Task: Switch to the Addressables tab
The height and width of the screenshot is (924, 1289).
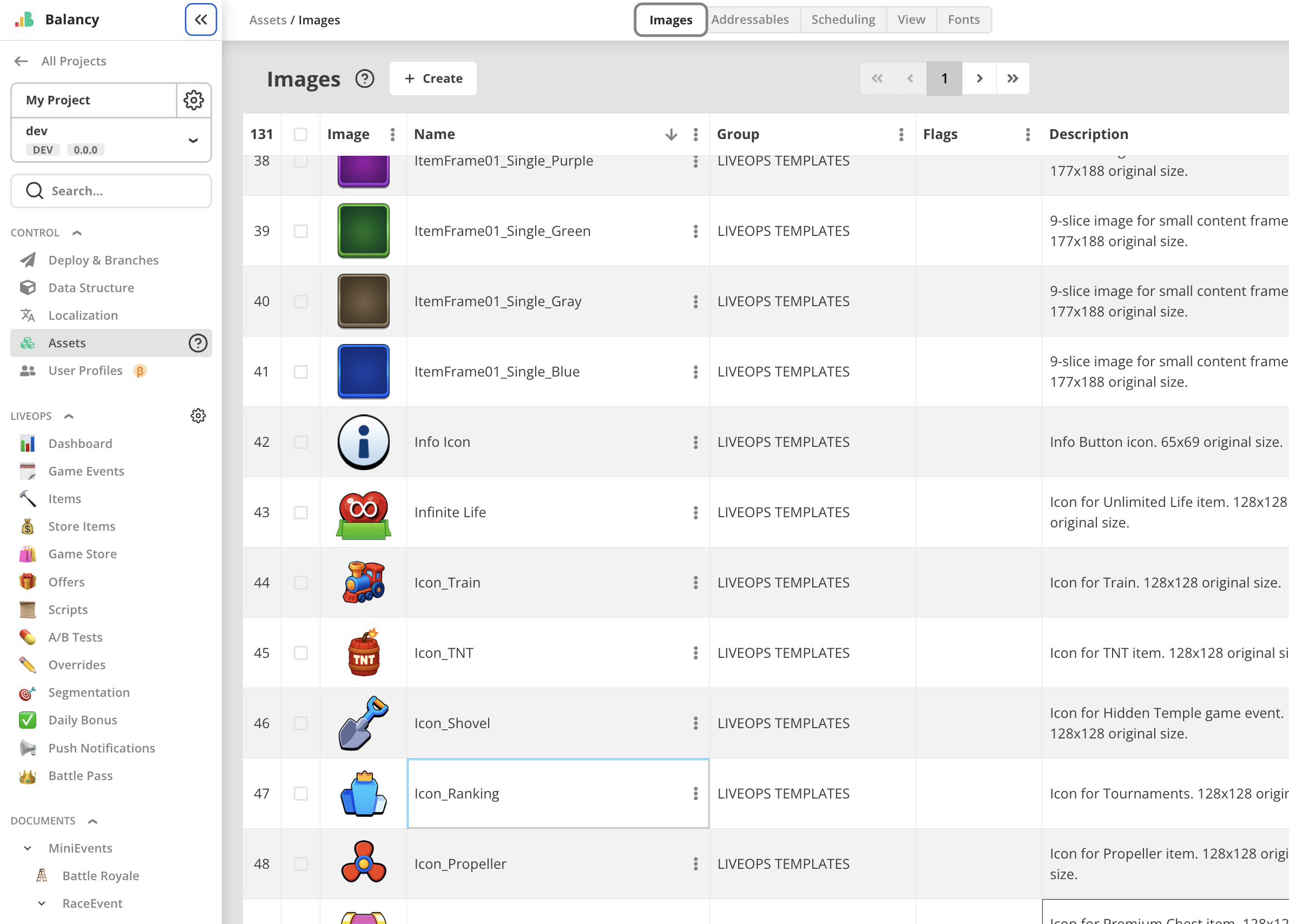Action: (x=751, y=19)
